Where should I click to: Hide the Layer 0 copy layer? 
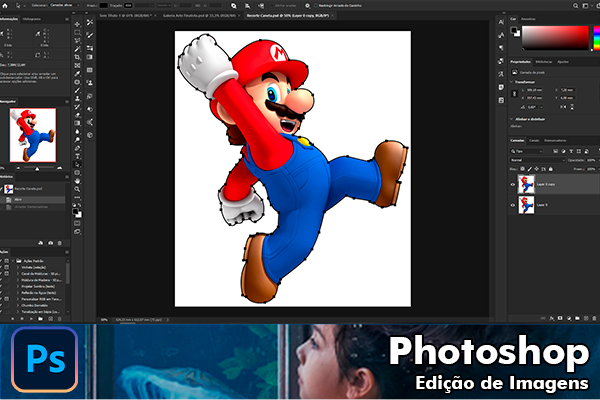pyautogui.click(x=513, y=184)
